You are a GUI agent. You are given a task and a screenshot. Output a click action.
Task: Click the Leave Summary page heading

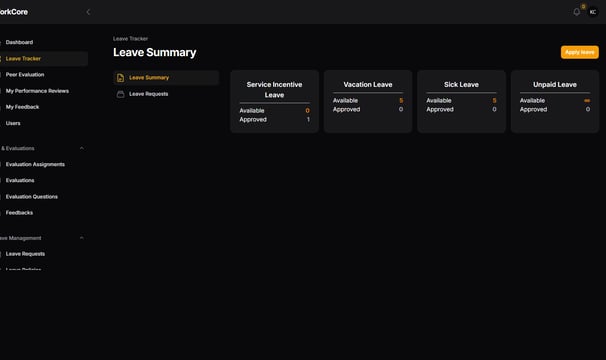[155, 52]
